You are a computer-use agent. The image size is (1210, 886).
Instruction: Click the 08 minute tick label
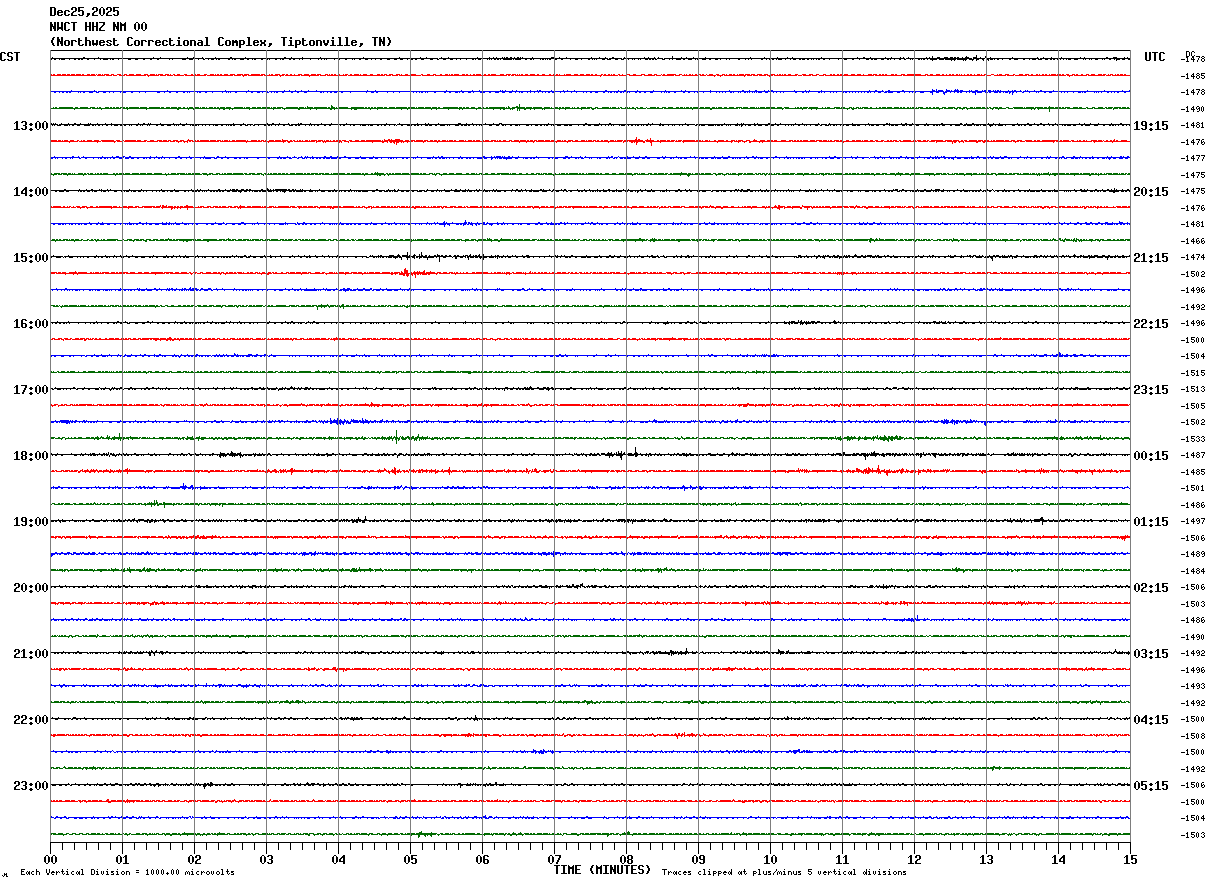626,859
